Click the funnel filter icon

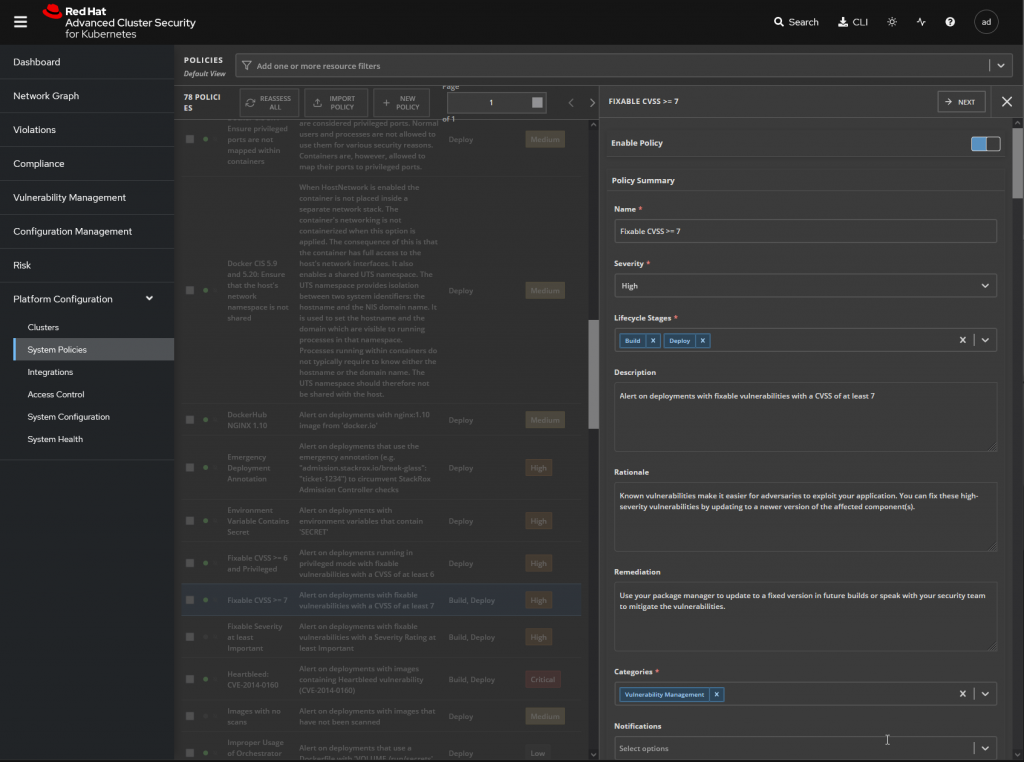click(x=246, y=66)
